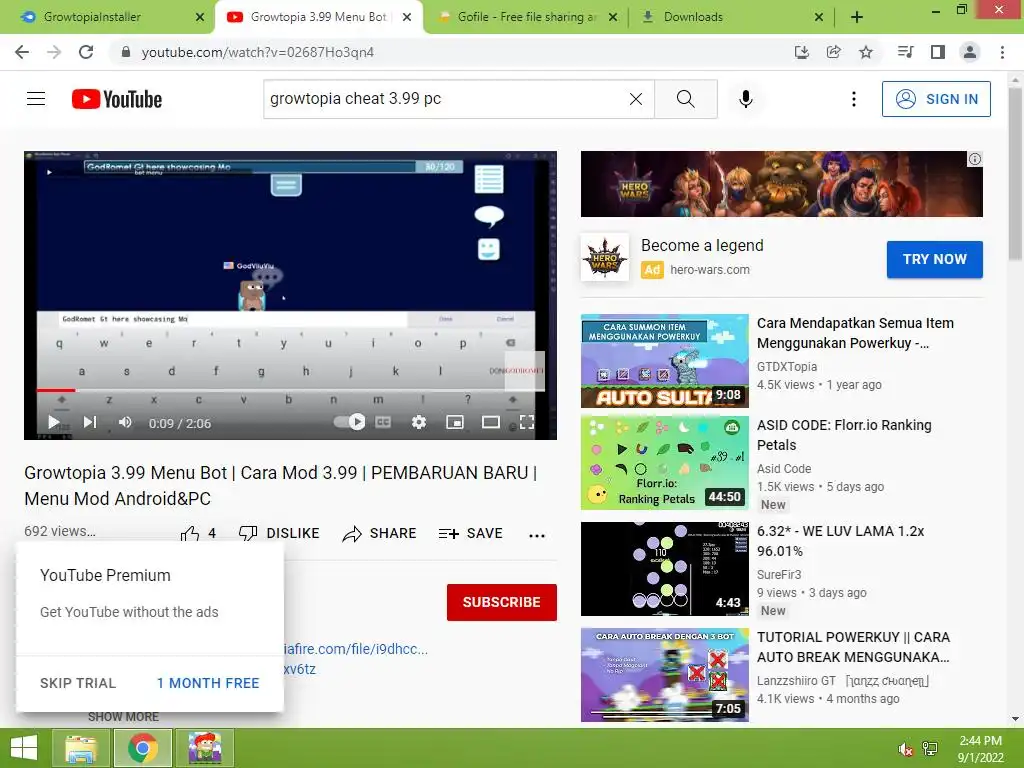1024x768 pixels.
Task: Enable theater mode
Action: (490, 423)
